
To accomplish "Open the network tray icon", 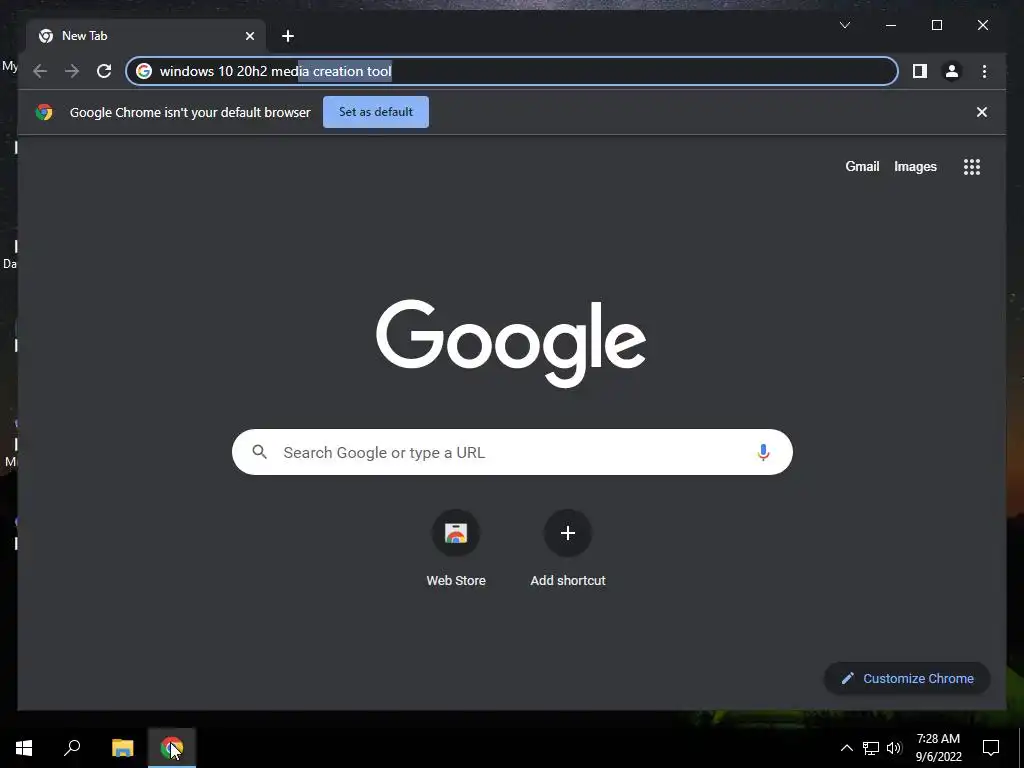I will pyautogui.click(x=871, y=748).
